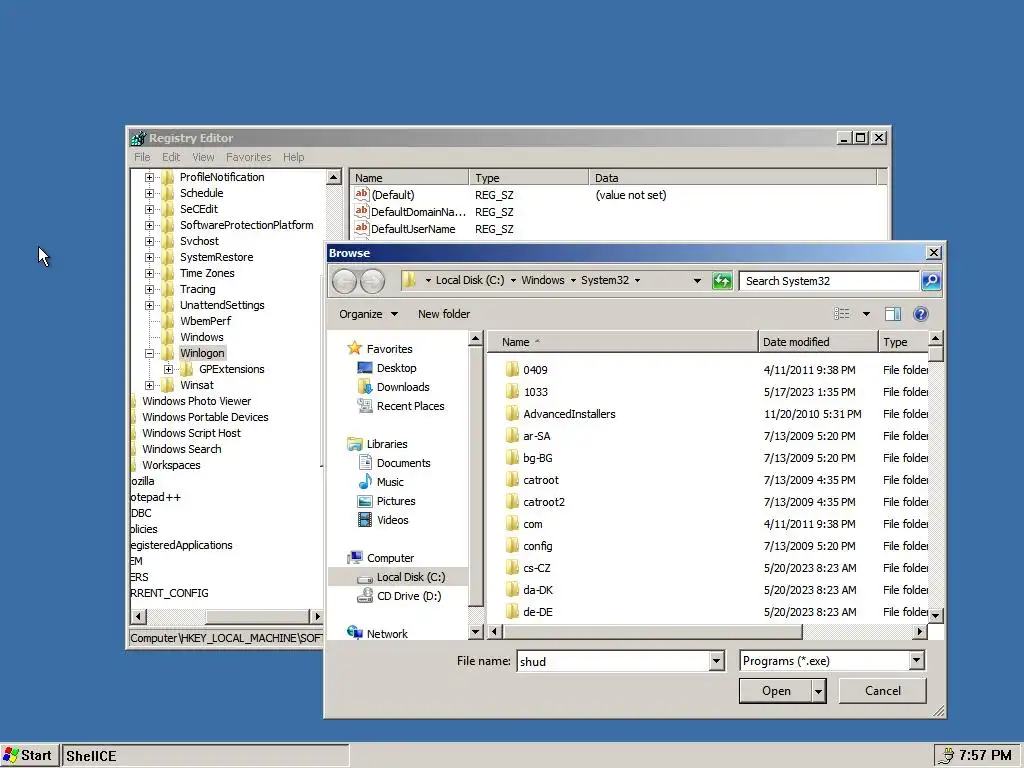Click Windows in the address breadcrumb

point(542,280)
